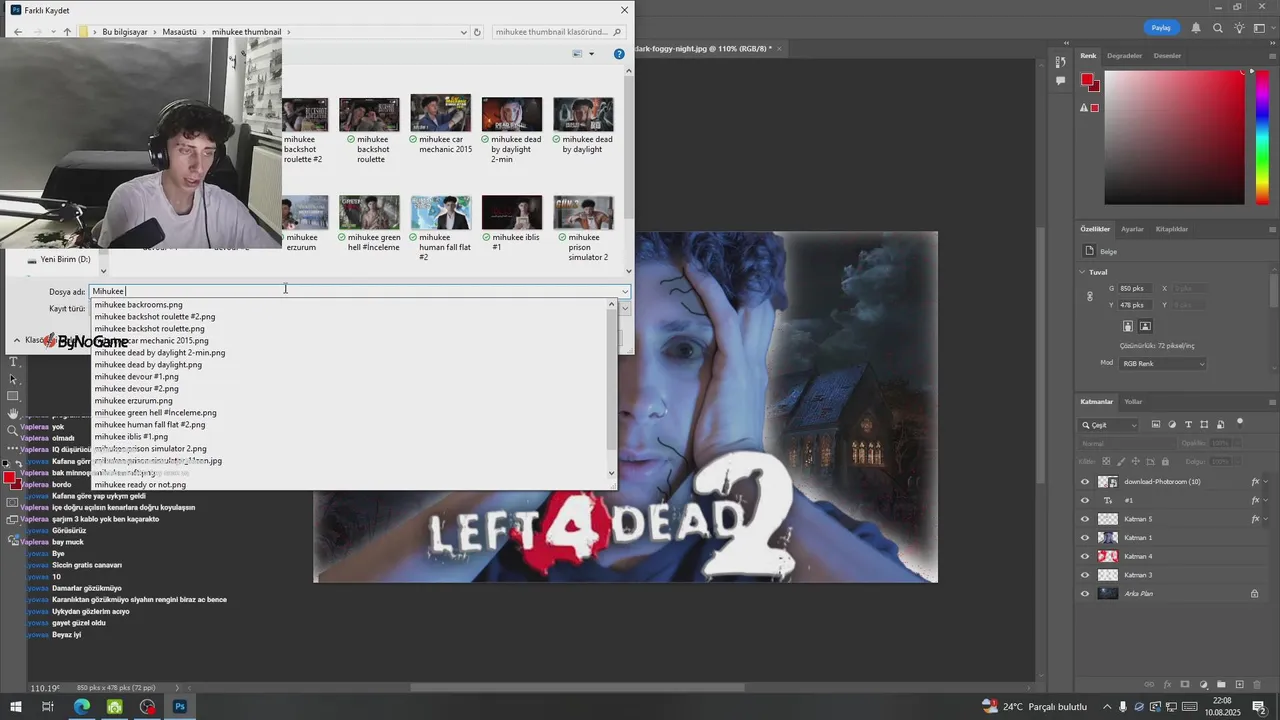
Task: Hide the Arka Plan layer
Action: (x=1085, y=593)
